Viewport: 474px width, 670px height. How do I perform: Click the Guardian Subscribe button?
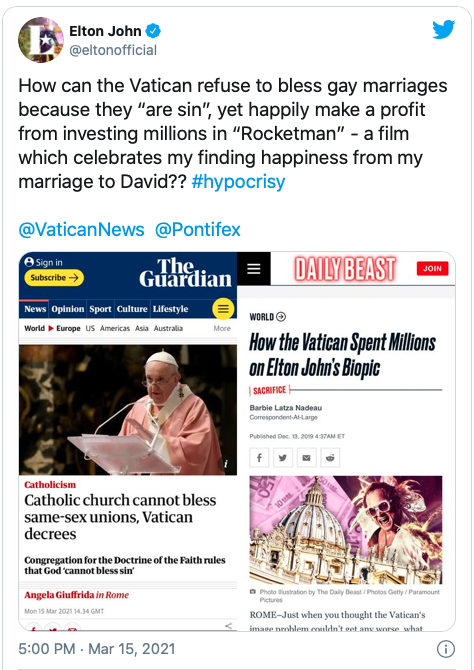54,278
